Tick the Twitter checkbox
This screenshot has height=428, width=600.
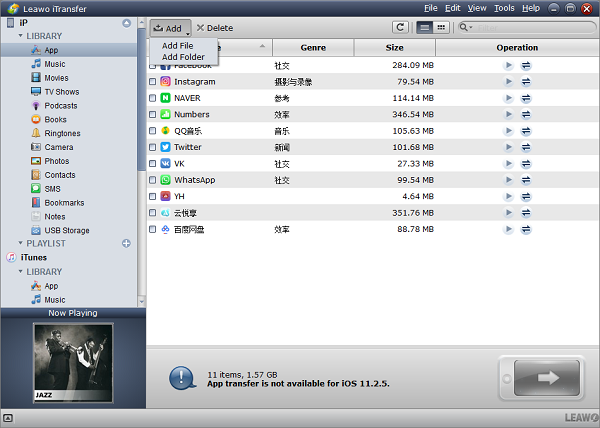tap(152, 147)
